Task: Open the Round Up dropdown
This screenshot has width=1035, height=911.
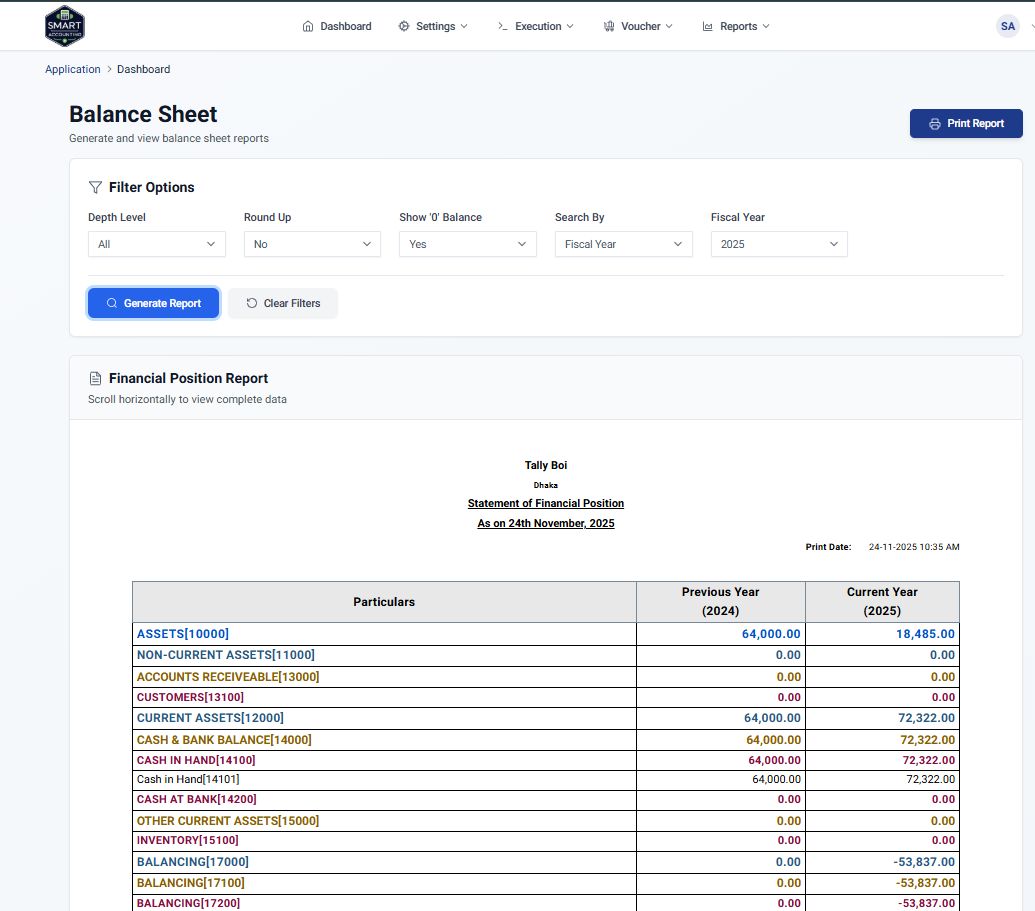Action: pos(312,244)
